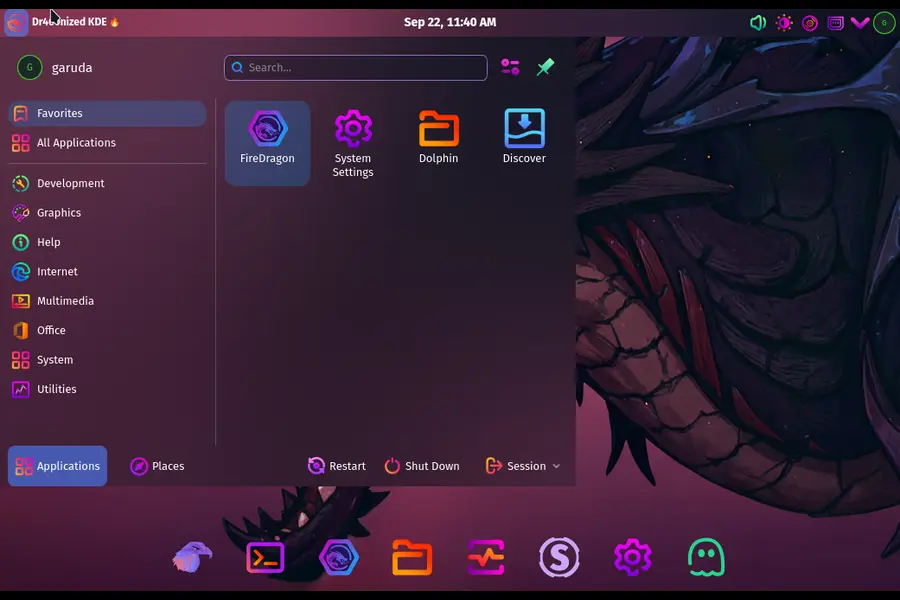The height and width of the screenshot is (600, 900).
Task: Open file manager folder in dock
Action: click(x=412, y=557)
